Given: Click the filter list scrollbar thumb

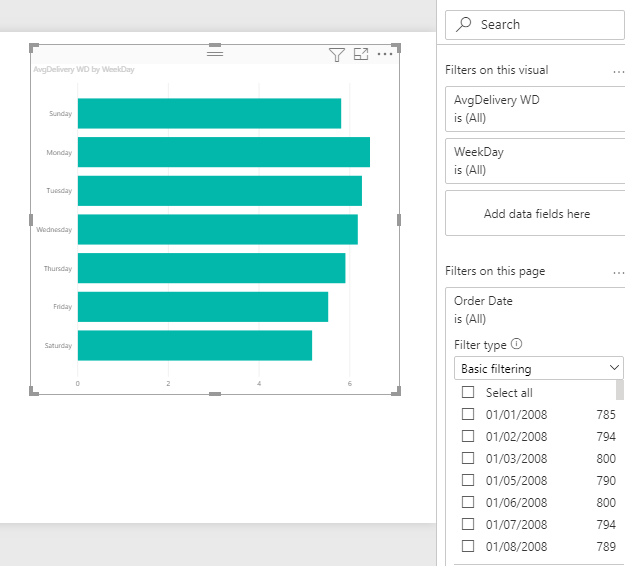Looking at the screenshot, I should tap(619, 390).
